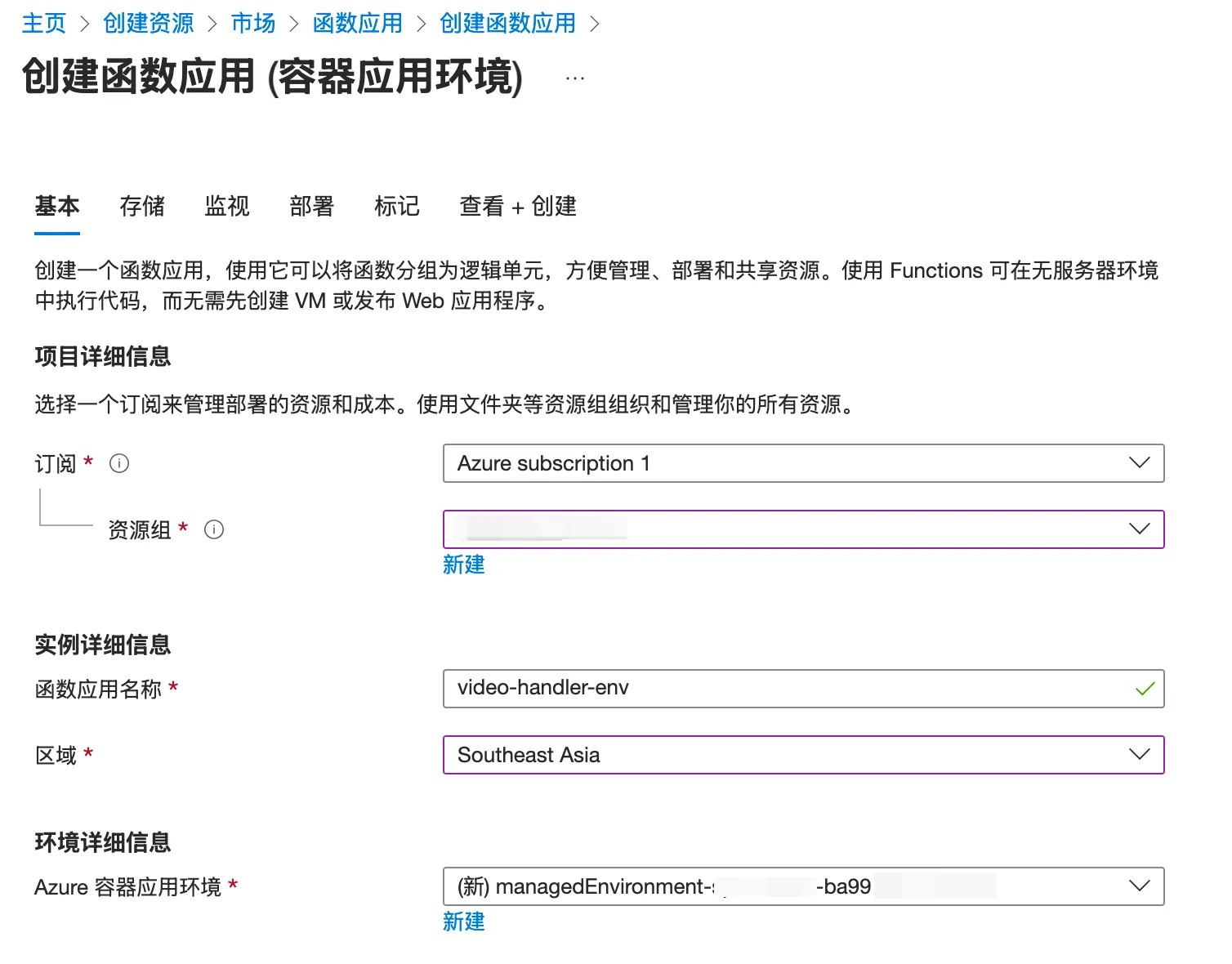Navigate to 主页 in the breadcrumb
This screenshot has height=964, width=1232.
click(44, 23)
